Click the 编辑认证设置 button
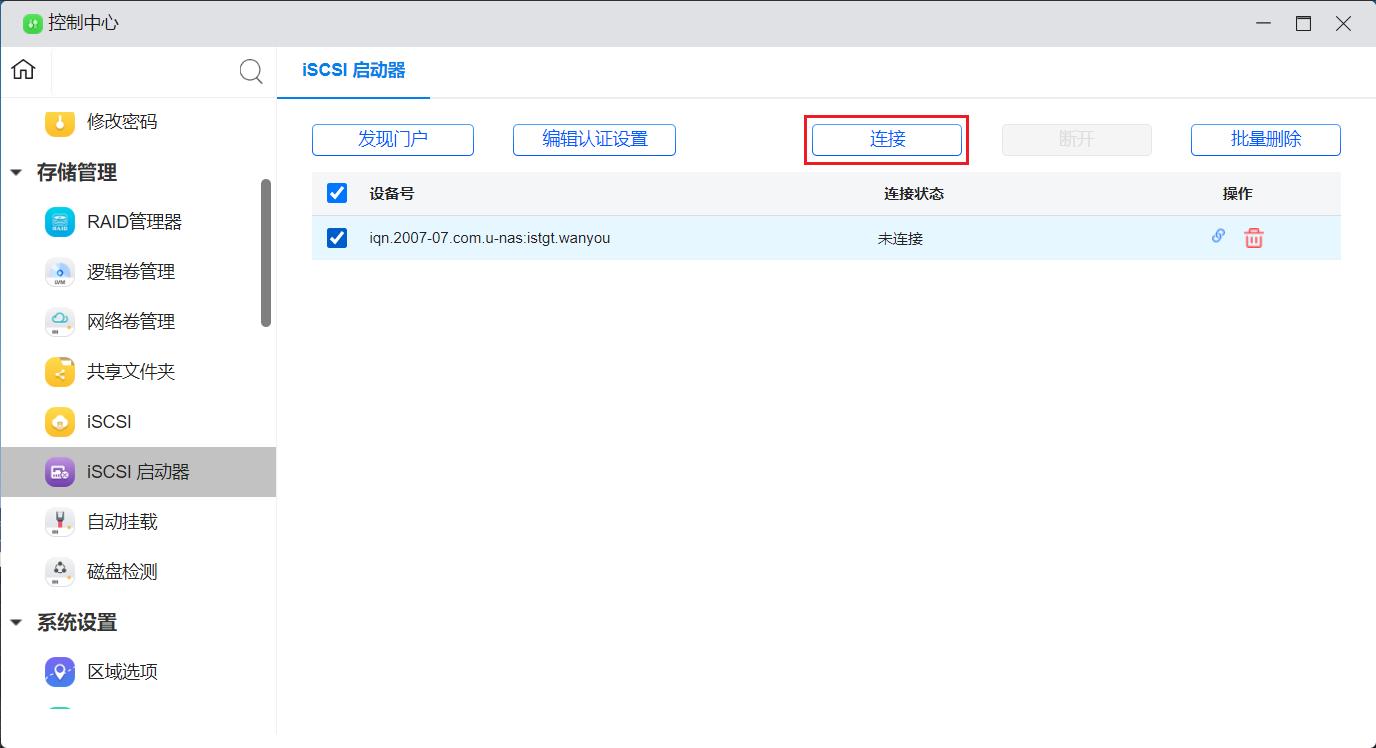 click(594, 140)
